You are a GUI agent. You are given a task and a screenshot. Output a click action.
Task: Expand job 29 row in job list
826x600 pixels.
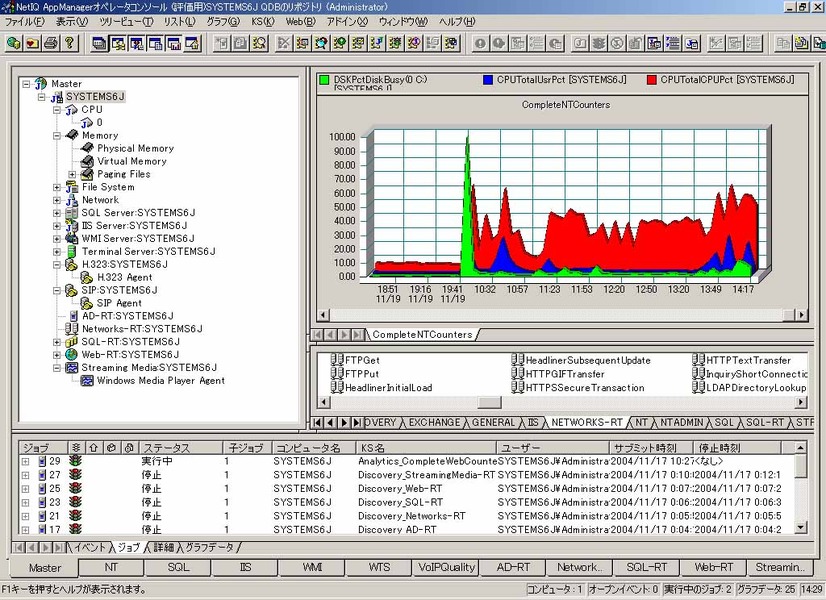coord(25,461)
